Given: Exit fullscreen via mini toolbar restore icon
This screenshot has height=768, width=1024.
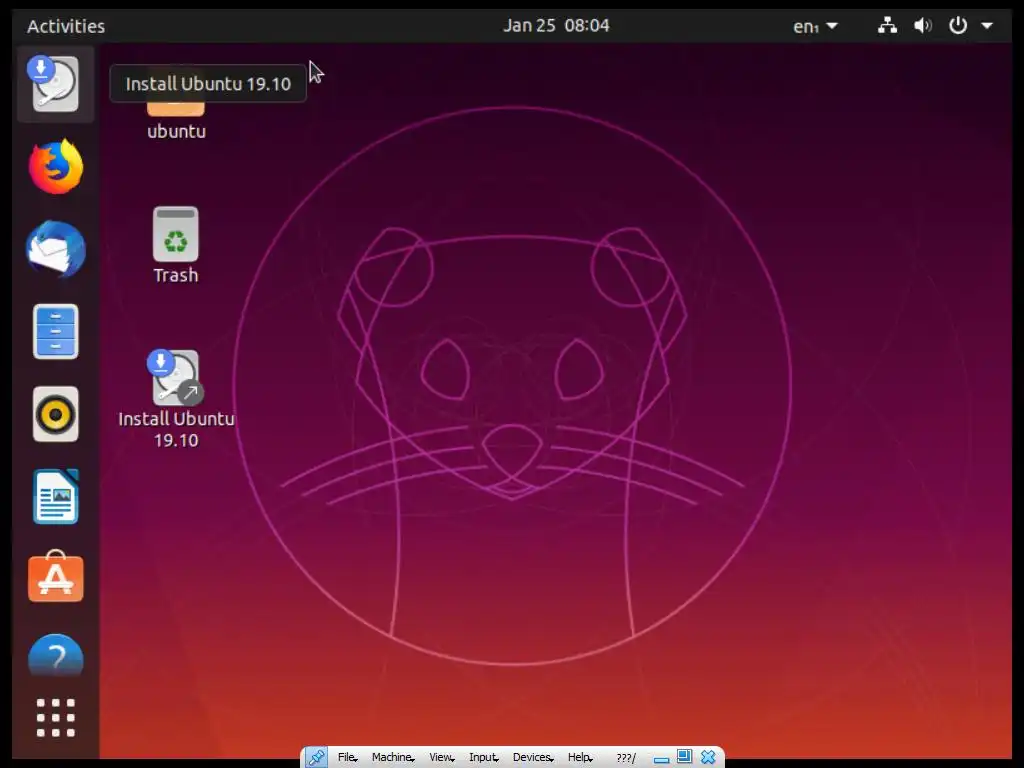Looking at the screenshot, I should (x=684, y=756).
